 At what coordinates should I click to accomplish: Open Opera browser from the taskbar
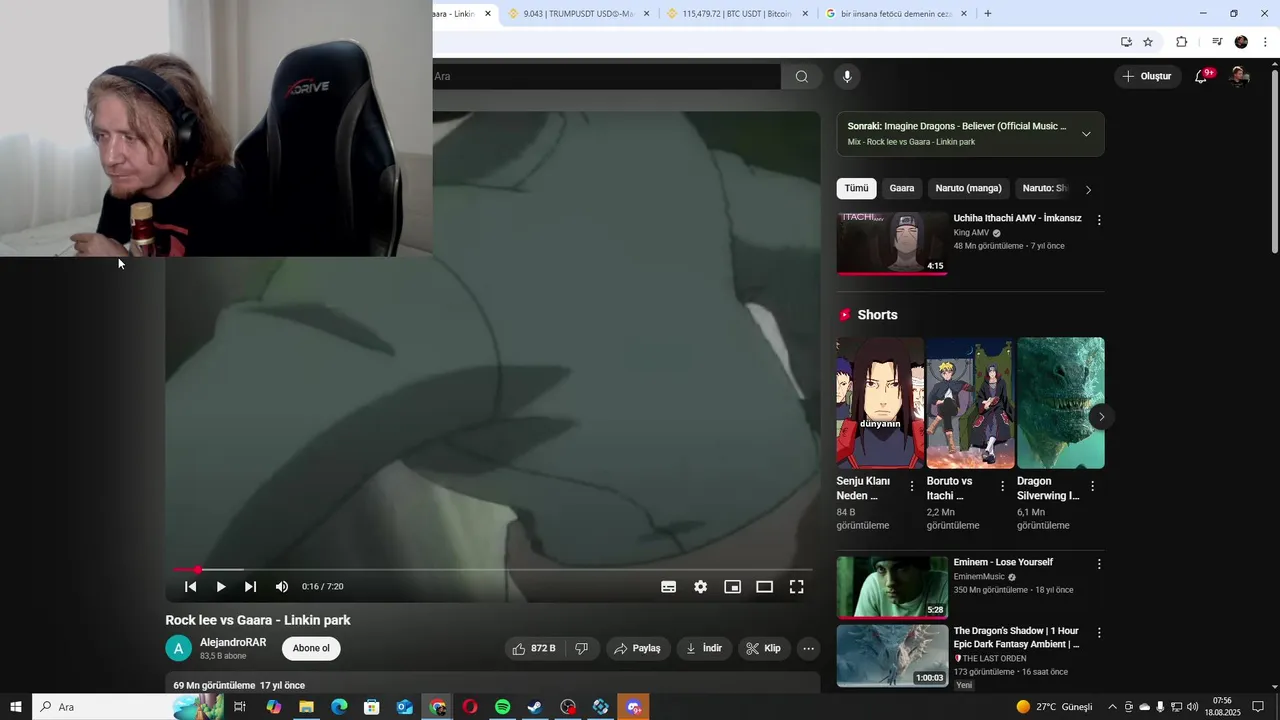point(470,707)
